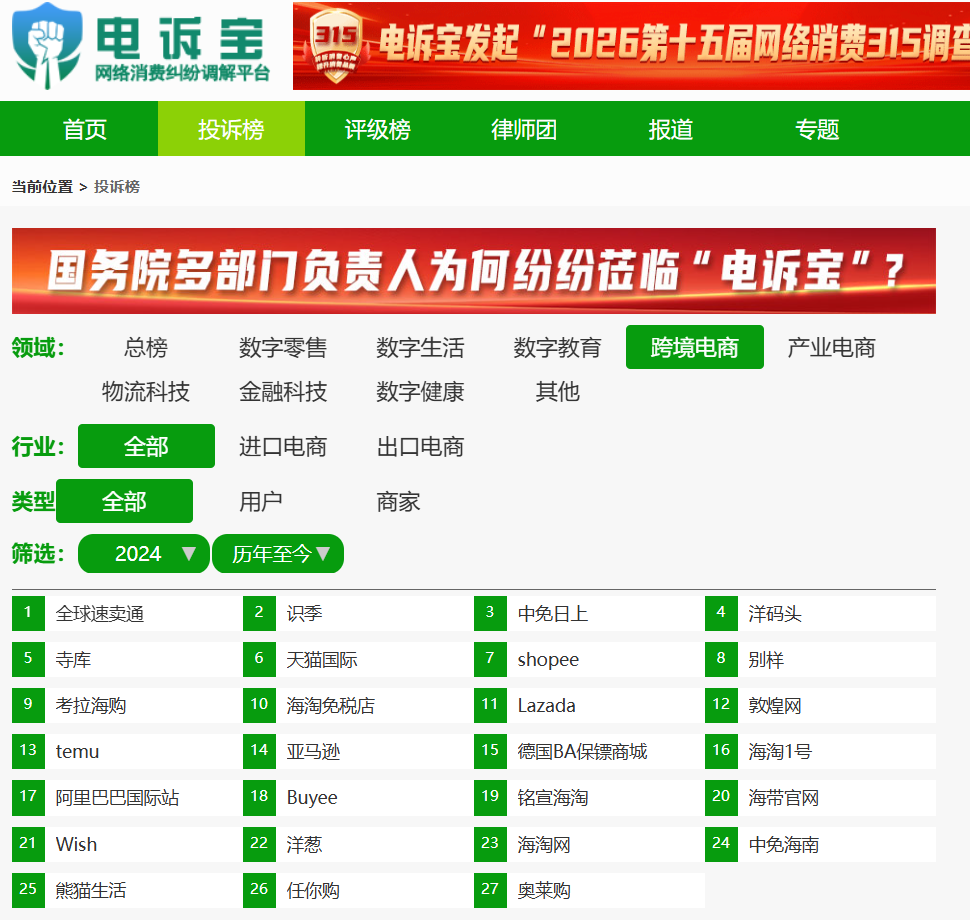
Task: Open rank 2 识季
Action: pyautogui.click(x=358, y=614)
